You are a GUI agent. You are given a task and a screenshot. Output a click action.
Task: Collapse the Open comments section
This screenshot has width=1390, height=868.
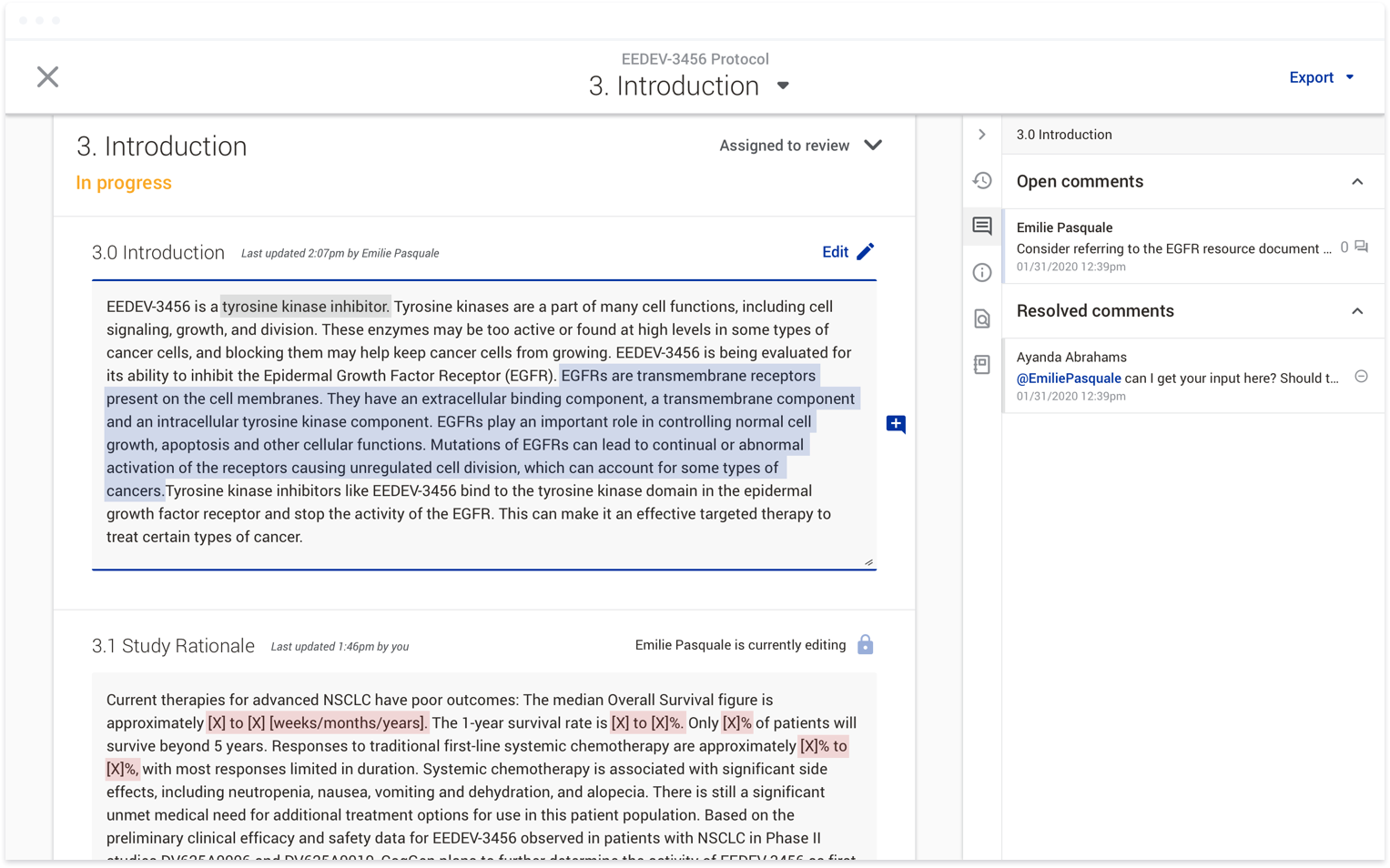point(1357,182)
